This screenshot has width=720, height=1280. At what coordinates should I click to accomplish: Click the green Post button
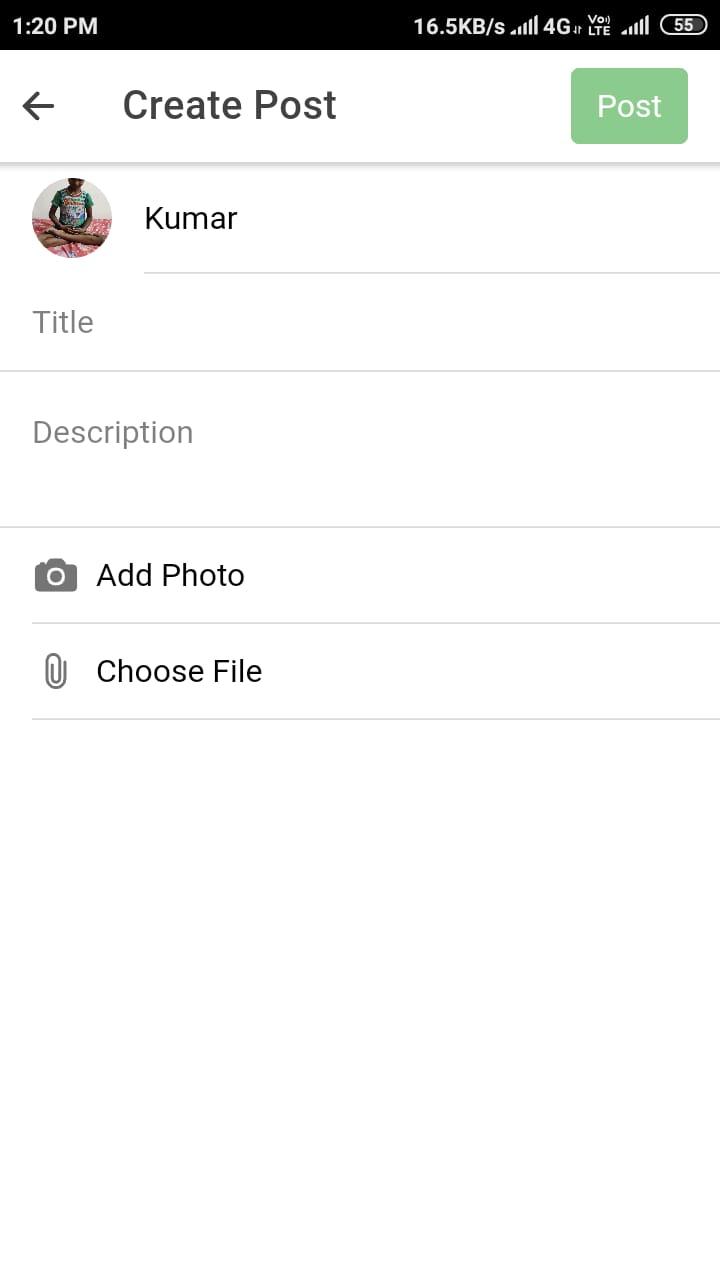(x=629, y=106)
